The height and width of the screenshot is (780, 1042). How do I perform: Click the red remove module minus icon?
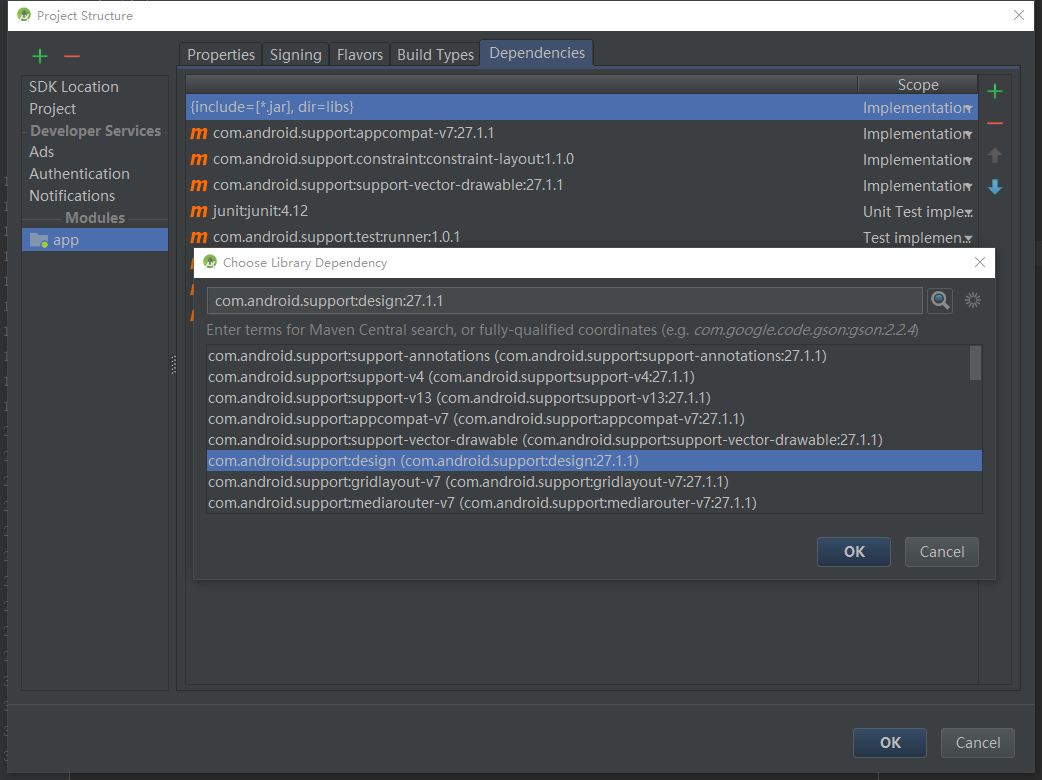(x=72, y=56)
